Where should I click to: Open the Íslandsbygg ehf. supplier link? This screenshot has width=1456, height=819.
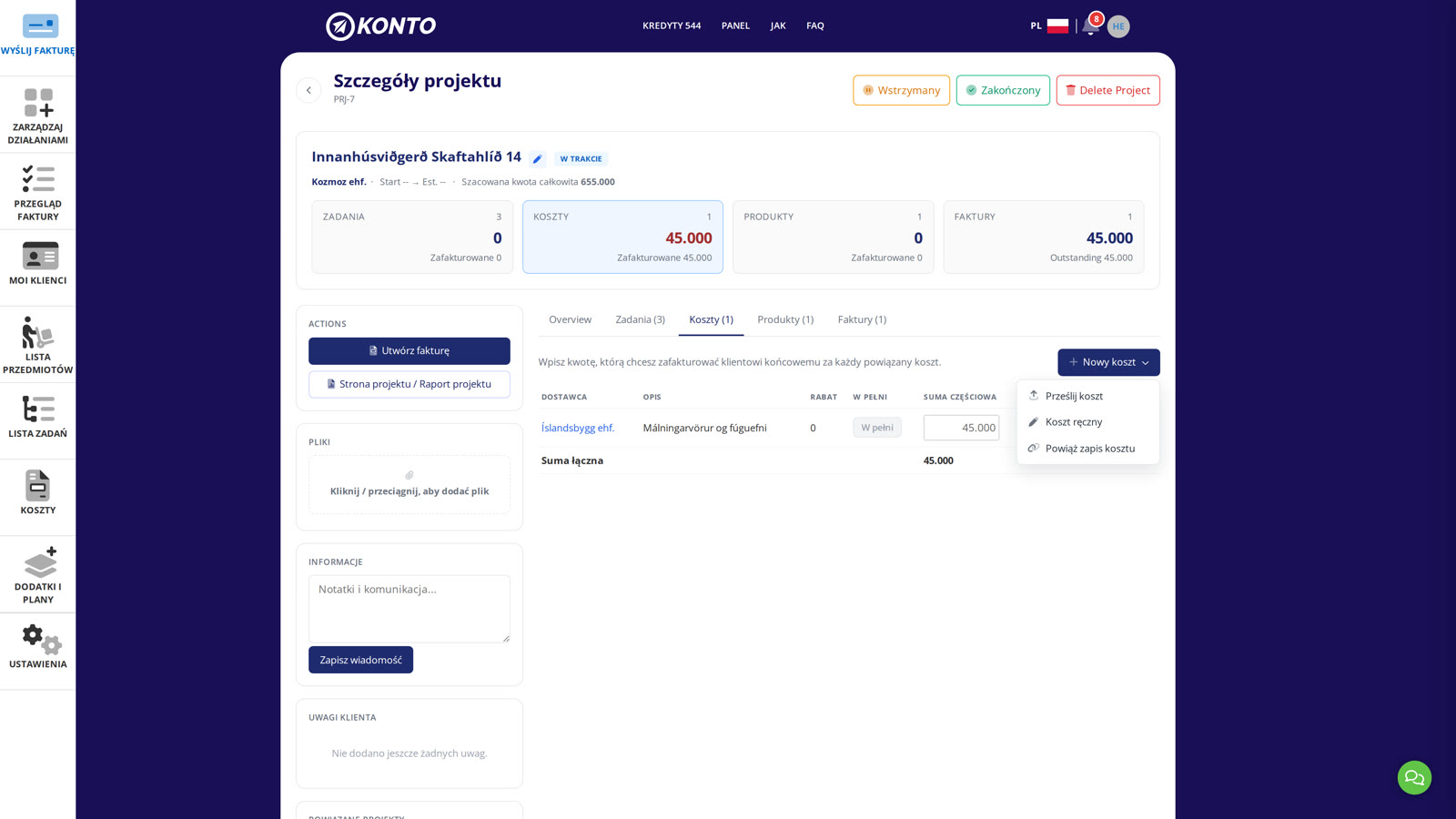pyautogui.click(x=578, y=428)
